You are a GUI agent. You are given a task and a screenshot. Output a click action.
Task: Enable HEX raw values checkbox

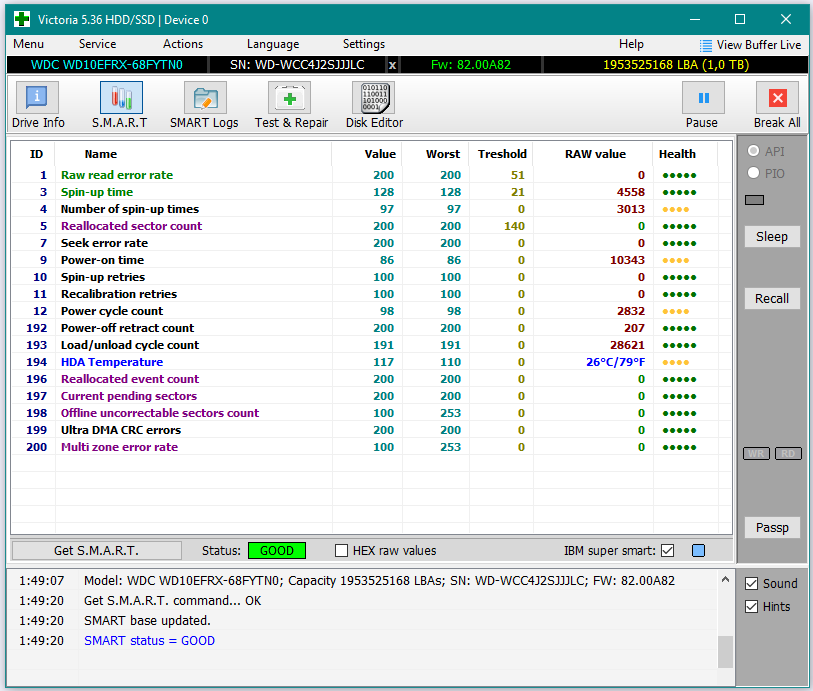click(342, 551)
